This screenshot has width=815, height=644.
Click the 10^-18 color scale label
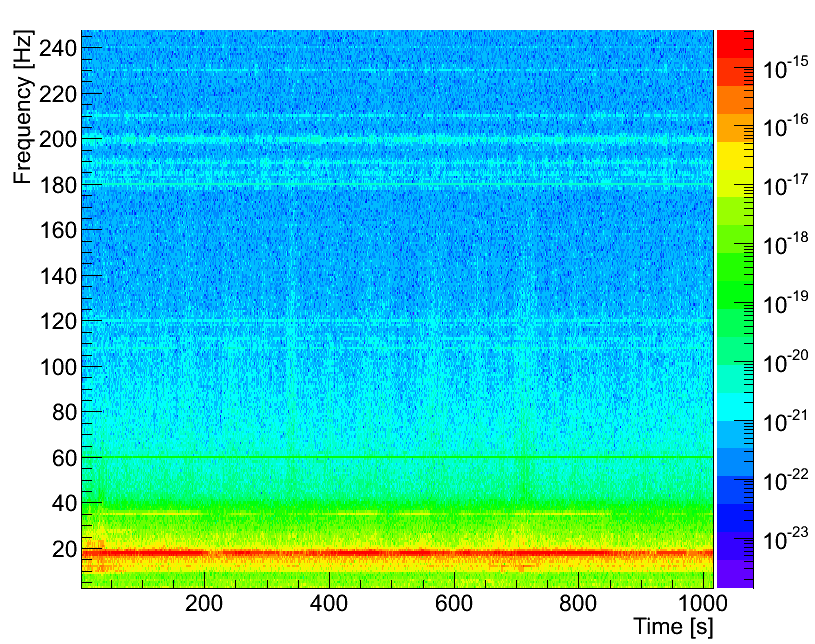(x=785, y=244)
